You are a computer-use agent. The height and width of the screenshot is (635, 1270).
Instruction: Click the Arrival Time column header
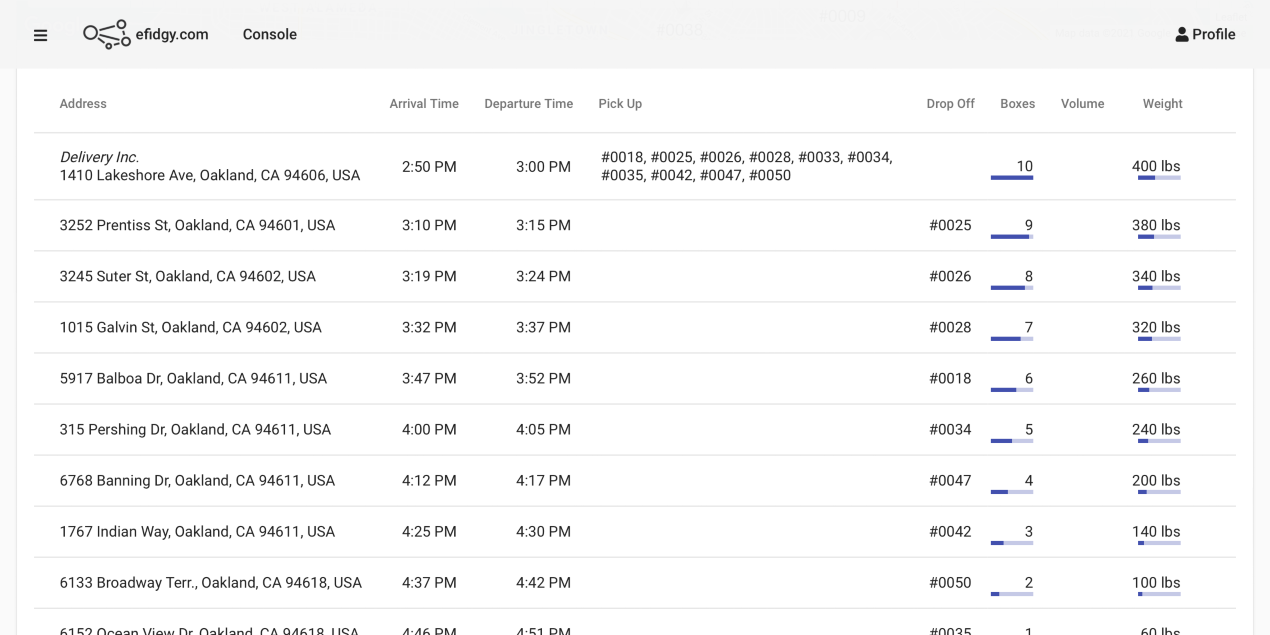coord(424,104)
